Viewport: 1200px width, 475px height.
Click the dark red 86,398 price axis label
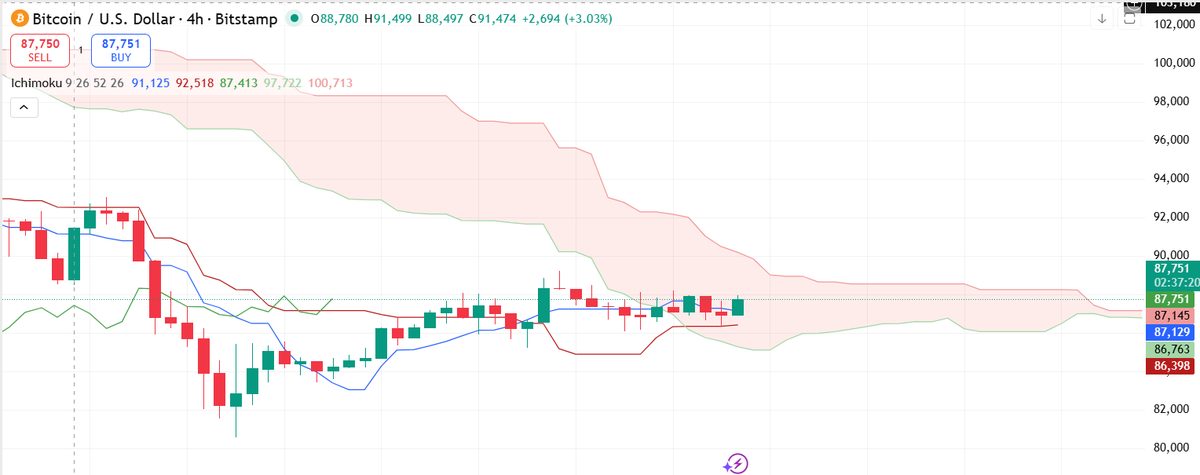[1171, 366]
